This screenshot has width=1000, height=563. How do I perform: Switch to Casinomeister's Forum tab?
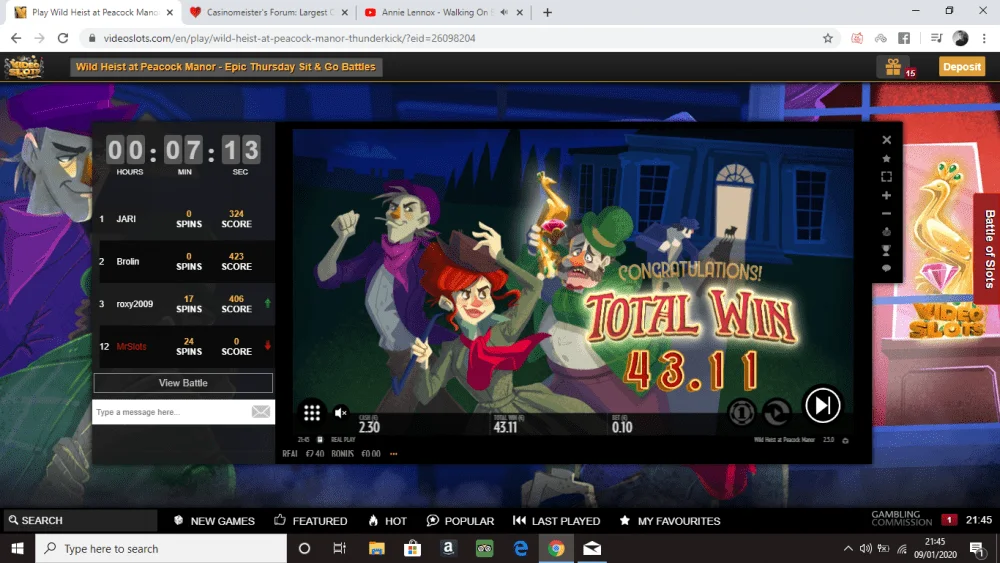tap(268, 12)
